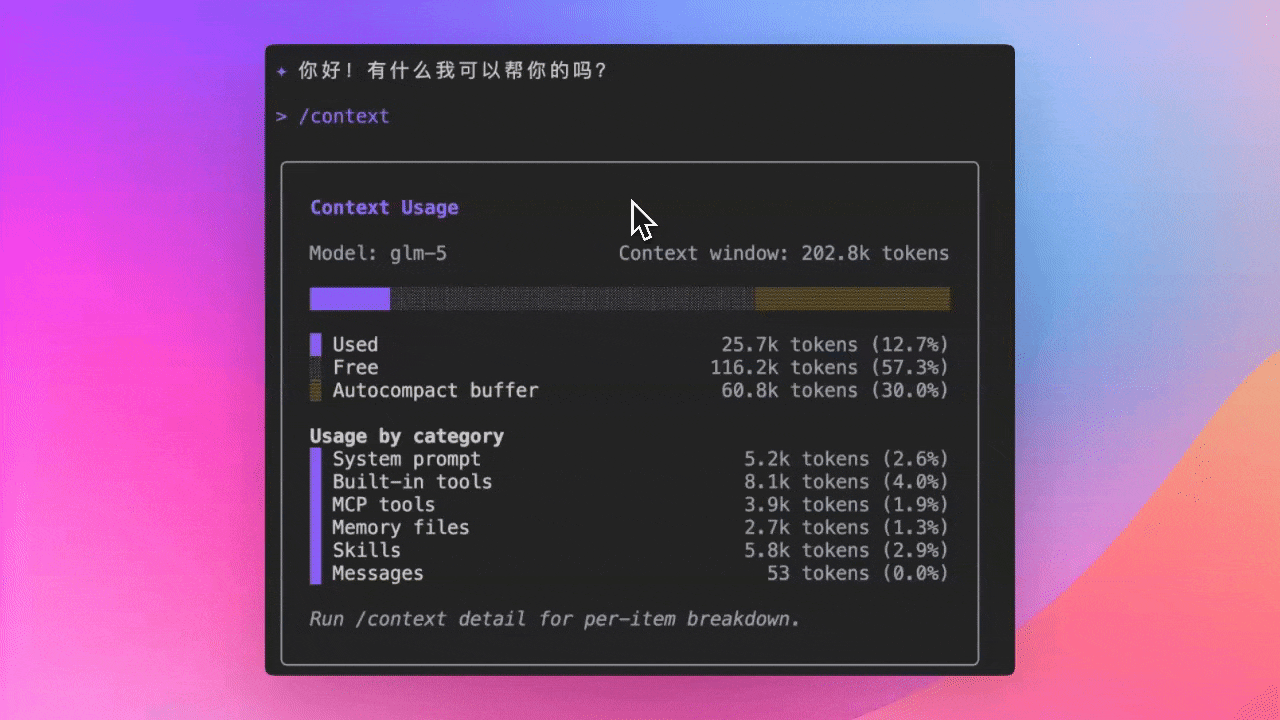Click the MCP tools row label

pyautogui.click(x=384, y=505)
